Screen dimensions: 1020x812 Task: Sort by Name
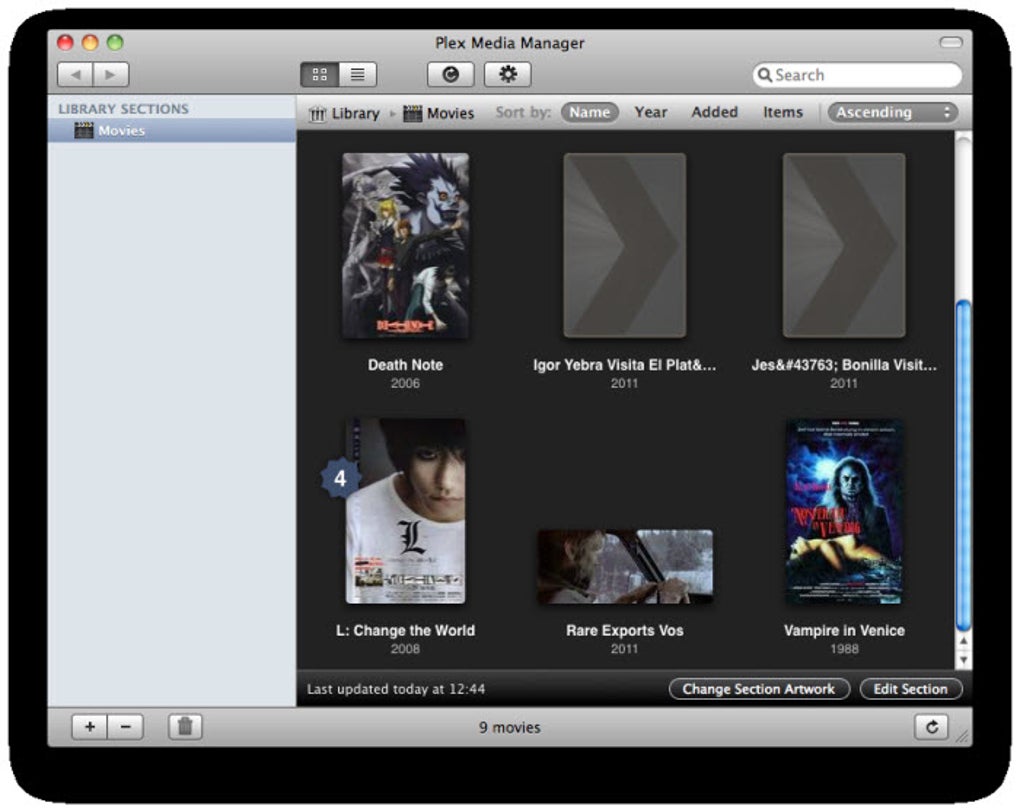[589, 113]
